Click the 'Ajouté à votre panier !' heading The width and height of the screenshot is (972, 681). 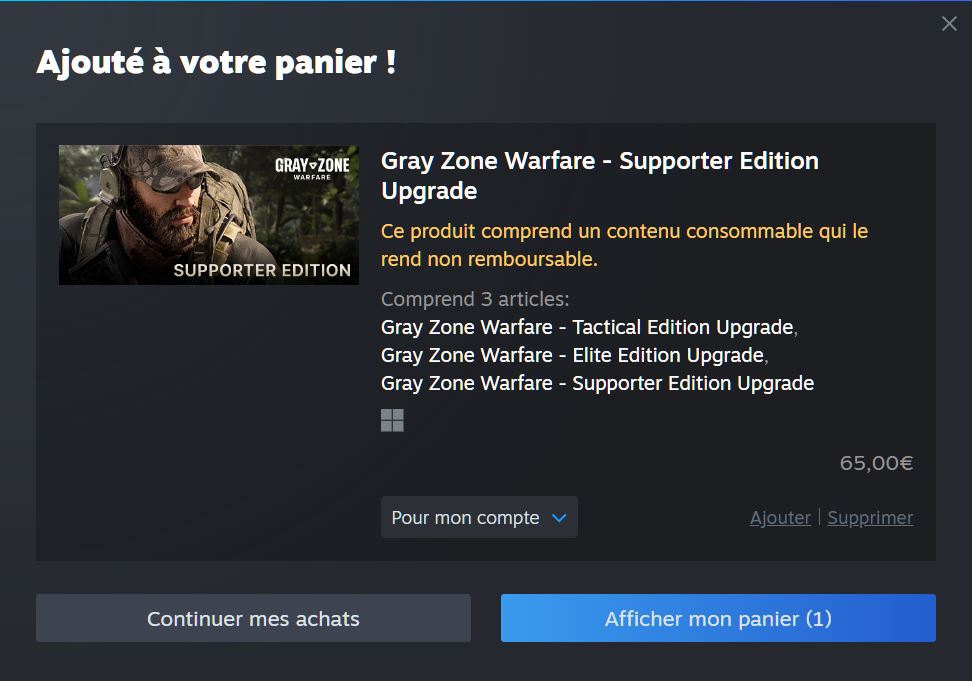click(x=216, y=63)
